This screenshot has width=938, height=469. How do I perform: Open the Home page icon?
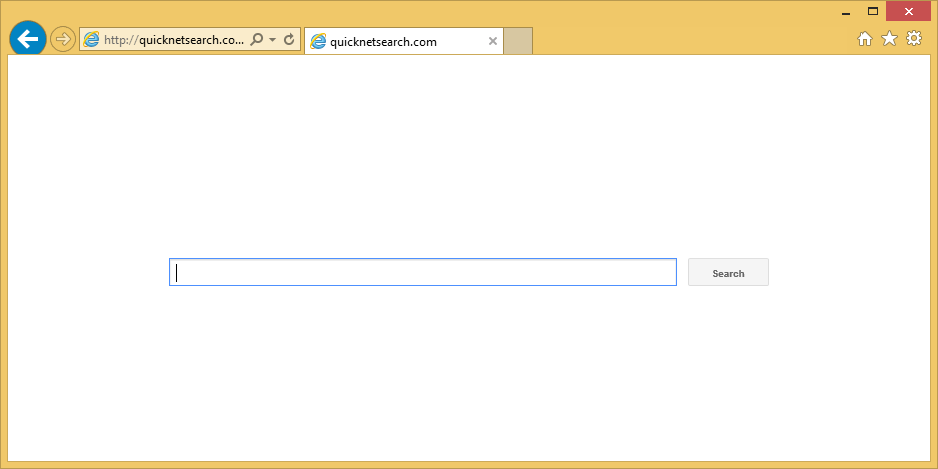point(865,39)
